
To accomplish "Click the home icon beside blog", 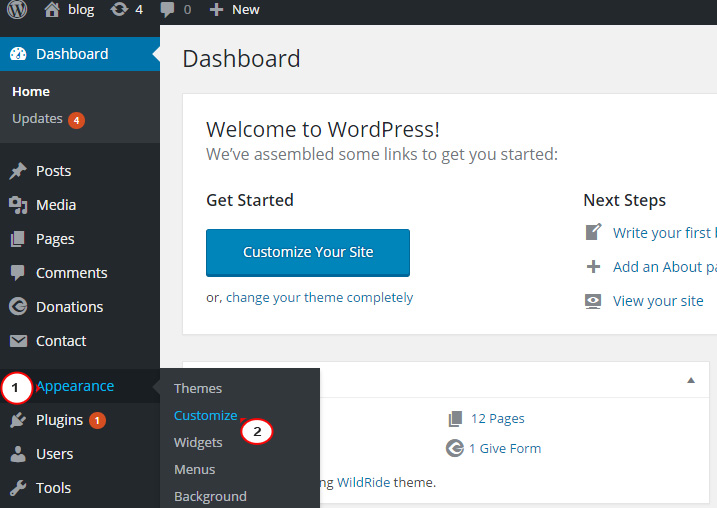I will coord(52,9).
